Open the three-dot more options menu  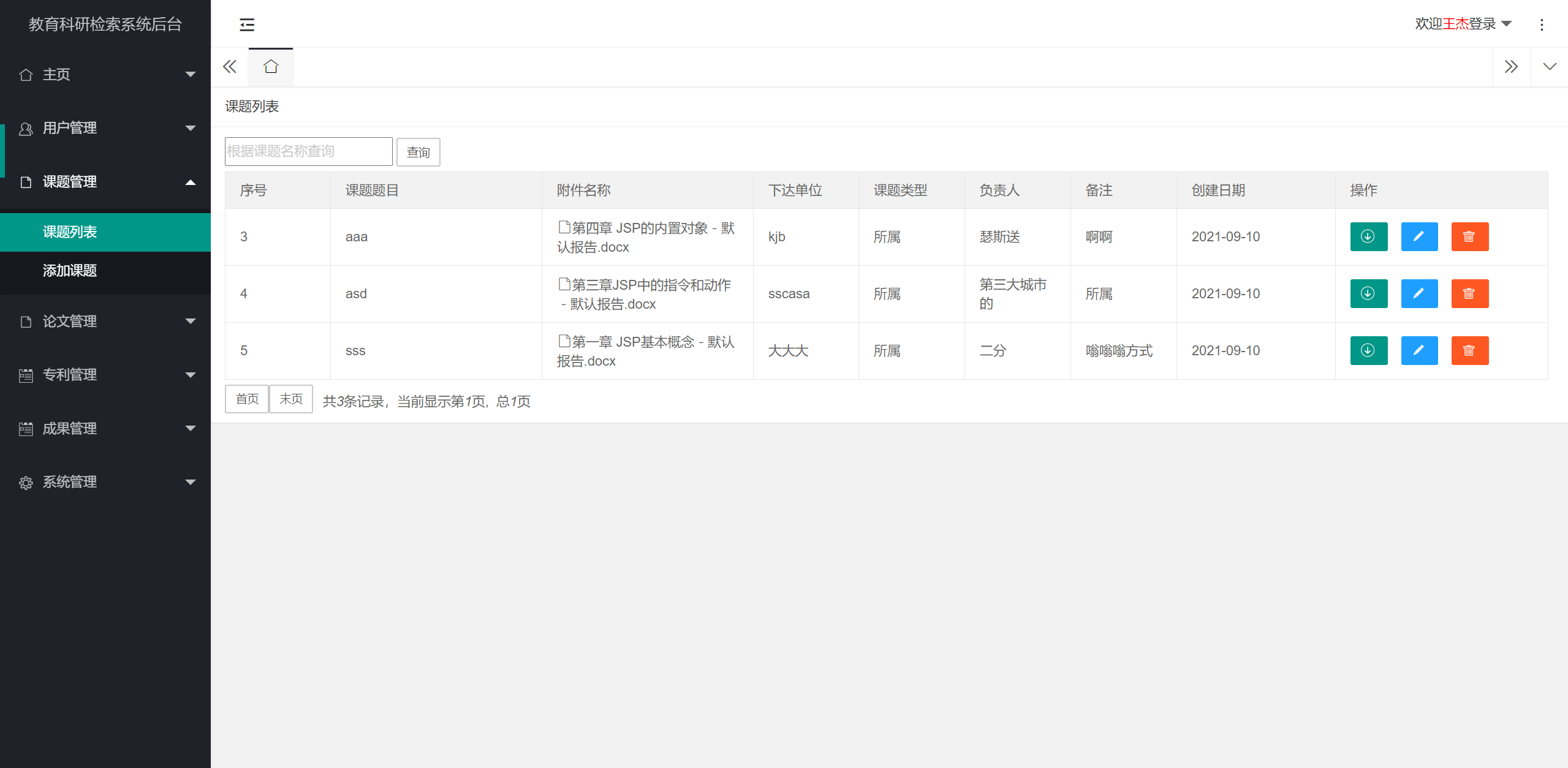coord(1542,24)
